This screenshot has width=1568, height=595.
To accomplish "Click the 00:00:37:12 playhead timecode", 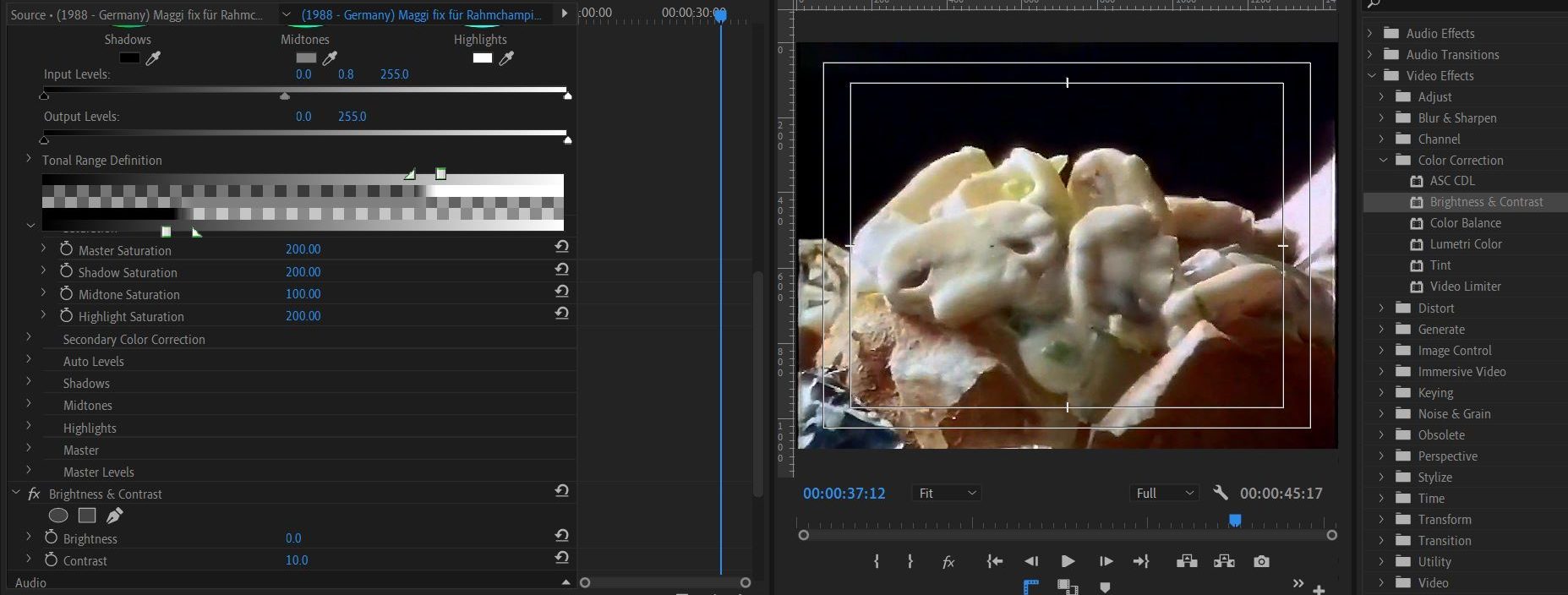I will click(844, 493).
